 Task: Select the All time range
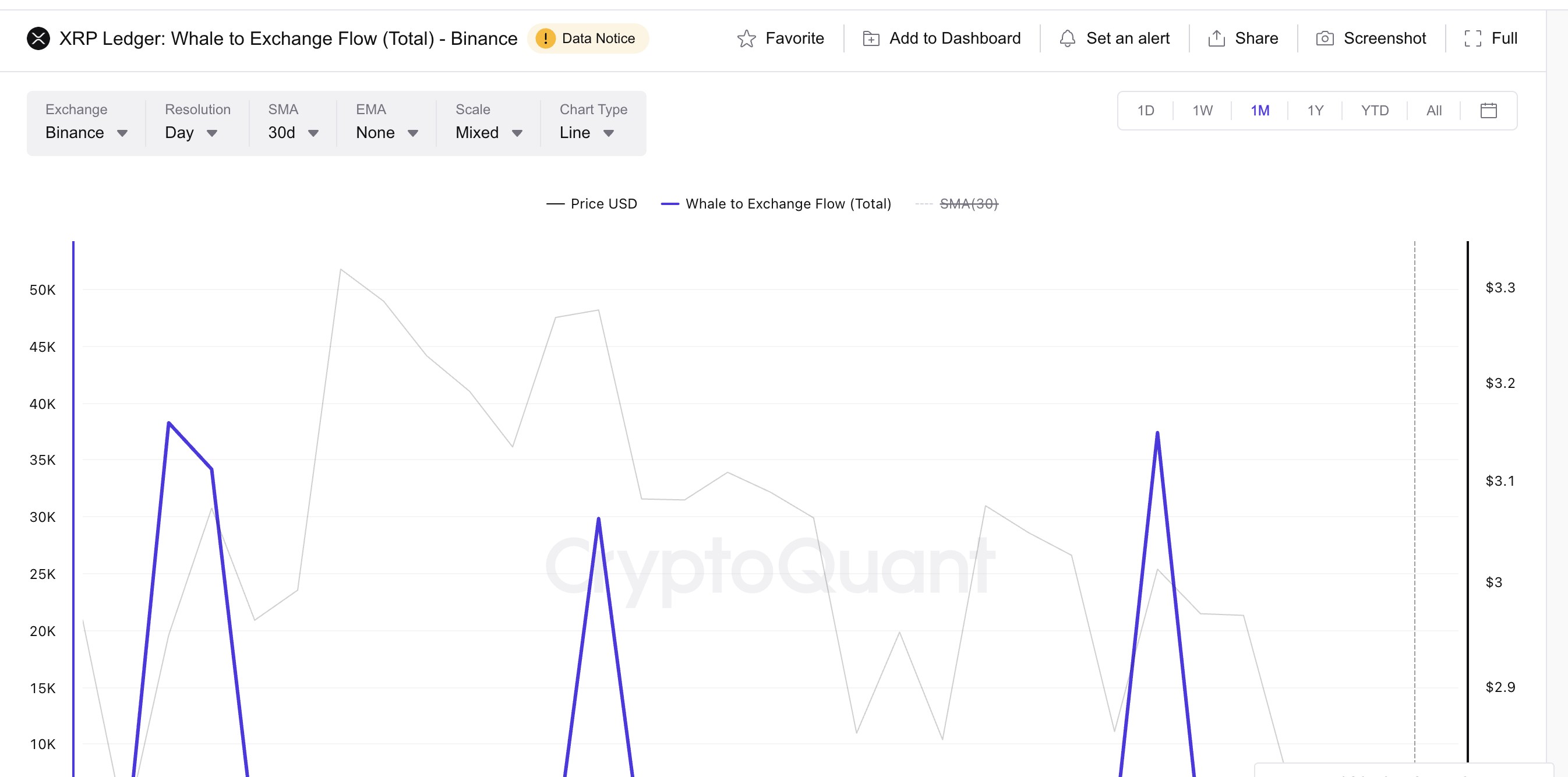(x=1433, y=111)
